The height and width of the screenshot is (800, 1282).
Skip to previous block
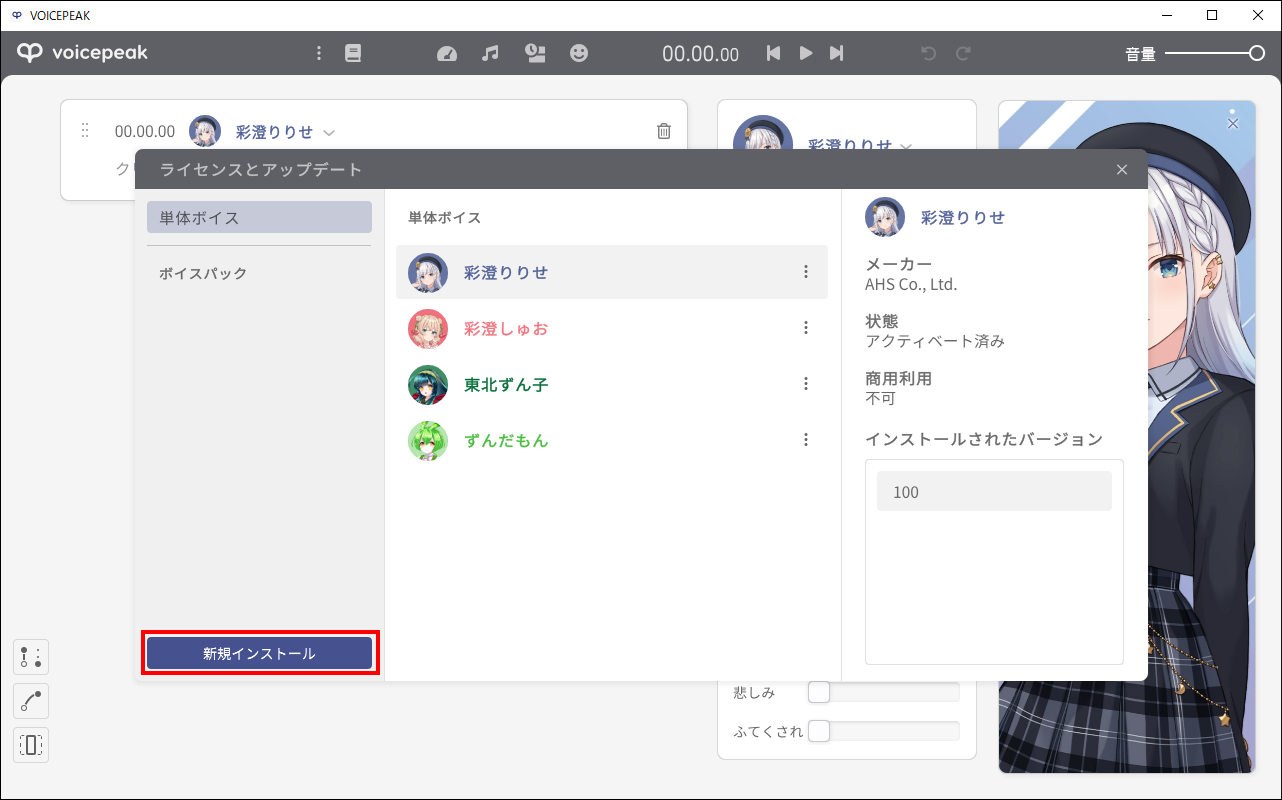pyautogui.click(x=773, y=53)
